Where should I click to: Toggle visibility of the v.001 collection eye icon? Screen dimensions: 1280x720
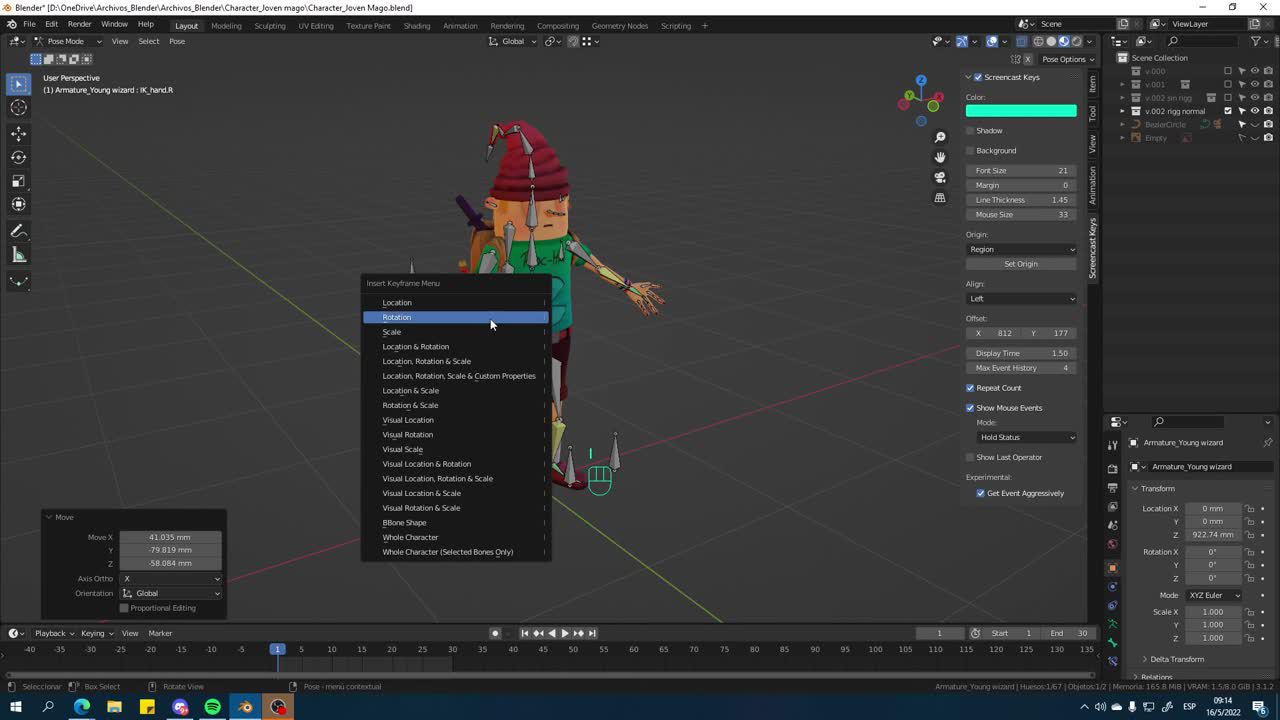pyautogui.click(x=1254, y=84)
